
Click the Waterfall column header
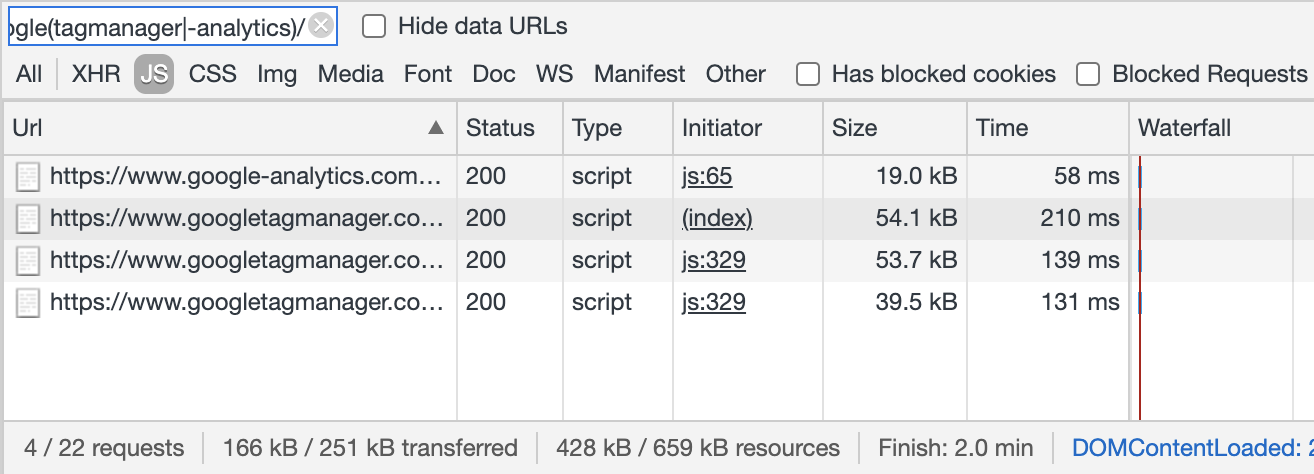(x=1222, y=128)
